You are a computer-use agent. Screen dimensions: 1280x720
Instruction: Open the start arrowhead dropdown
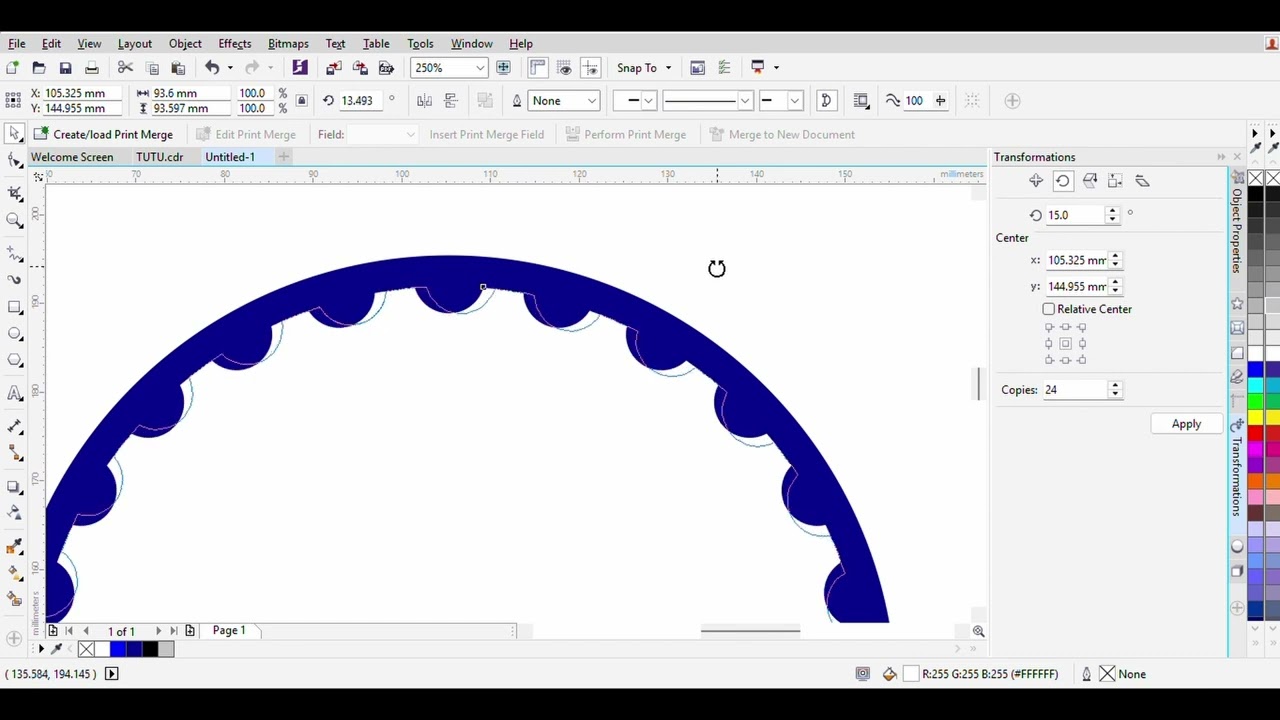pos(648,101)
